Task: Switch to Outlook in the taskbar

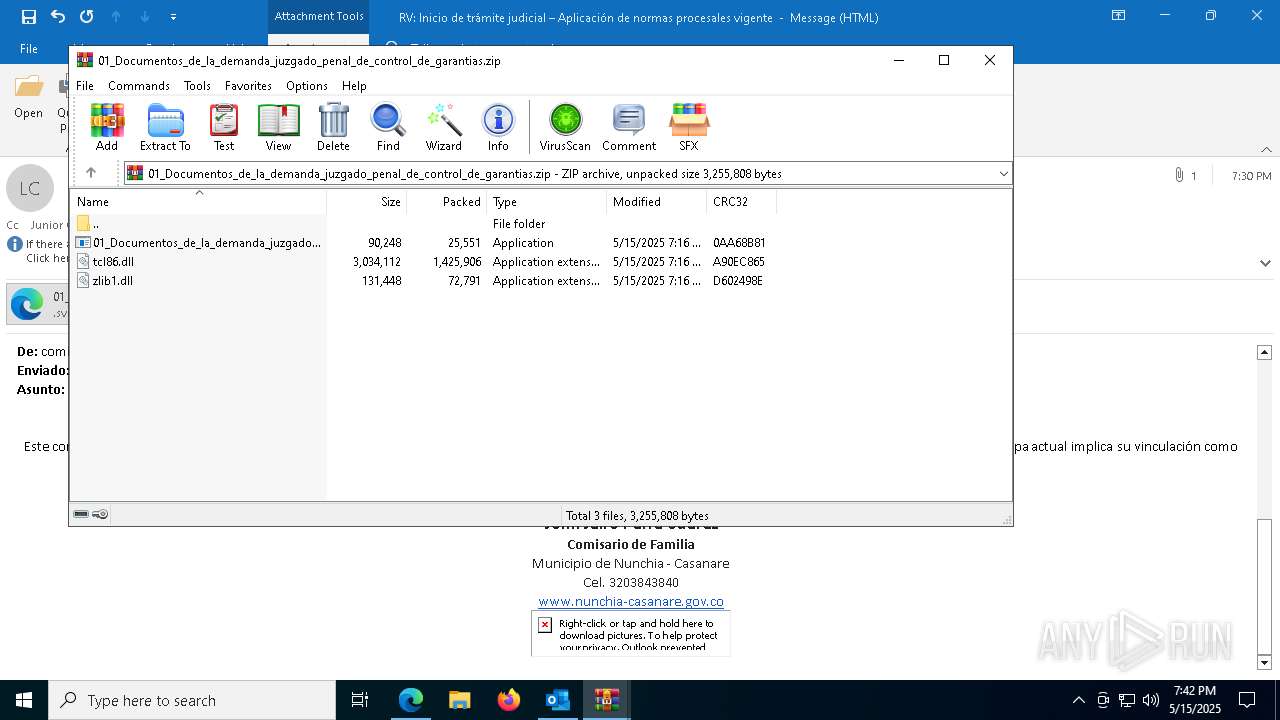Action: pyautogui.click(x=558, y=700)
